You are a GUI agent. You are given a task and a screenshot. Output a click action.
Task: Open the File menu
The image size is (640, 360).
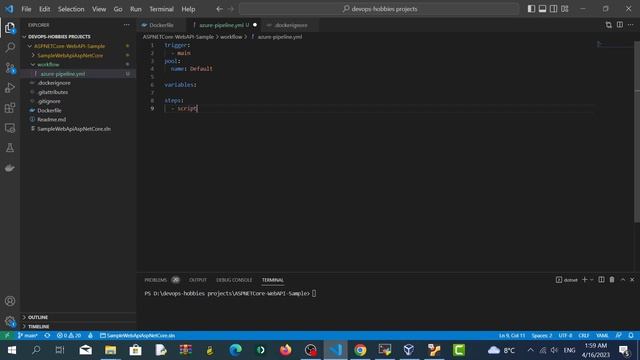[x=26, y=9]
